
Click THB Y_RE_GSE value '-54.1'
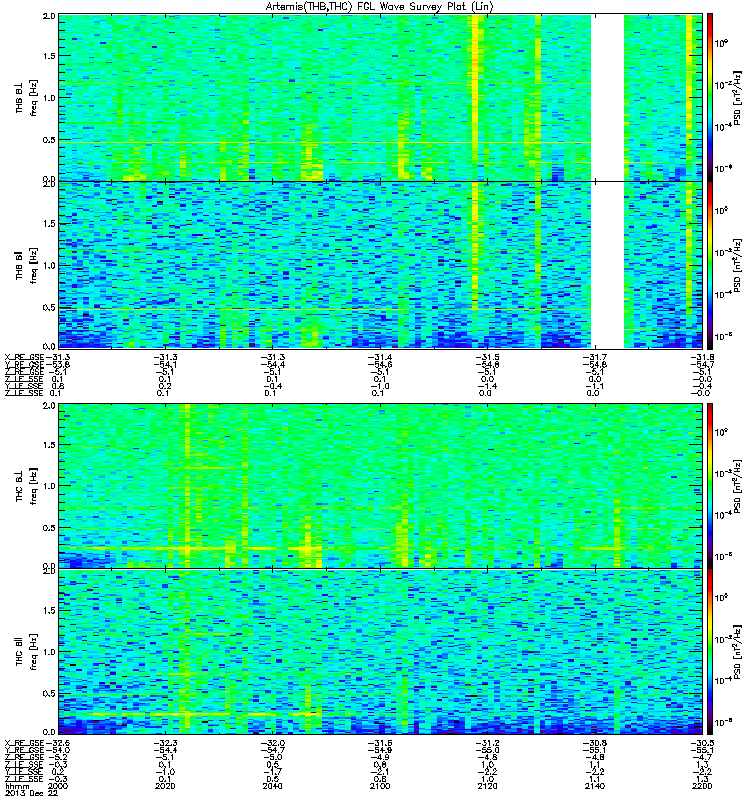pyautogui.click(x=165, y=365)
